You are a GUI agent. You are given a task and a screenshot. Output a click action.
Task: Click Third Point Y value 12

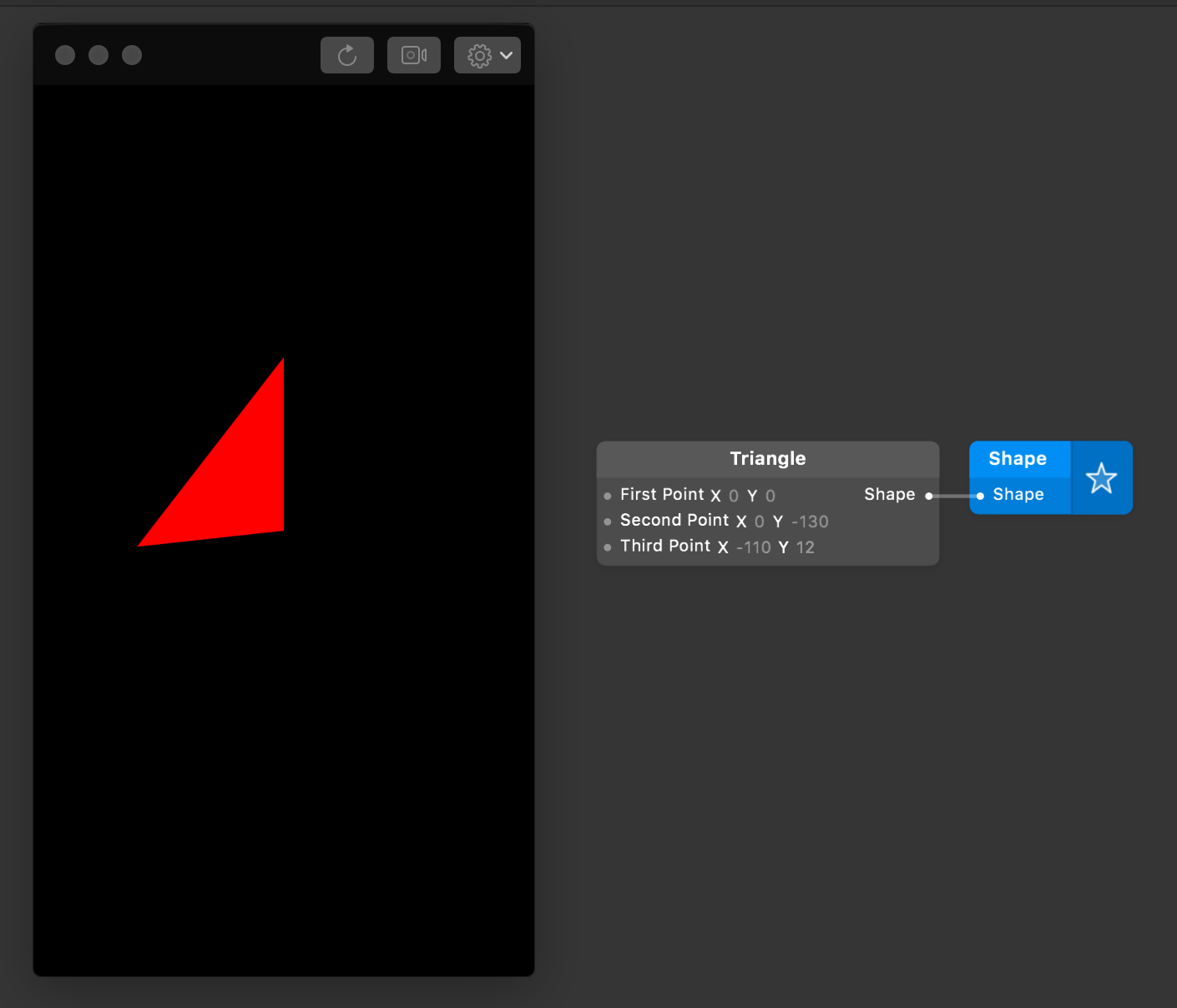coord(806,547)
